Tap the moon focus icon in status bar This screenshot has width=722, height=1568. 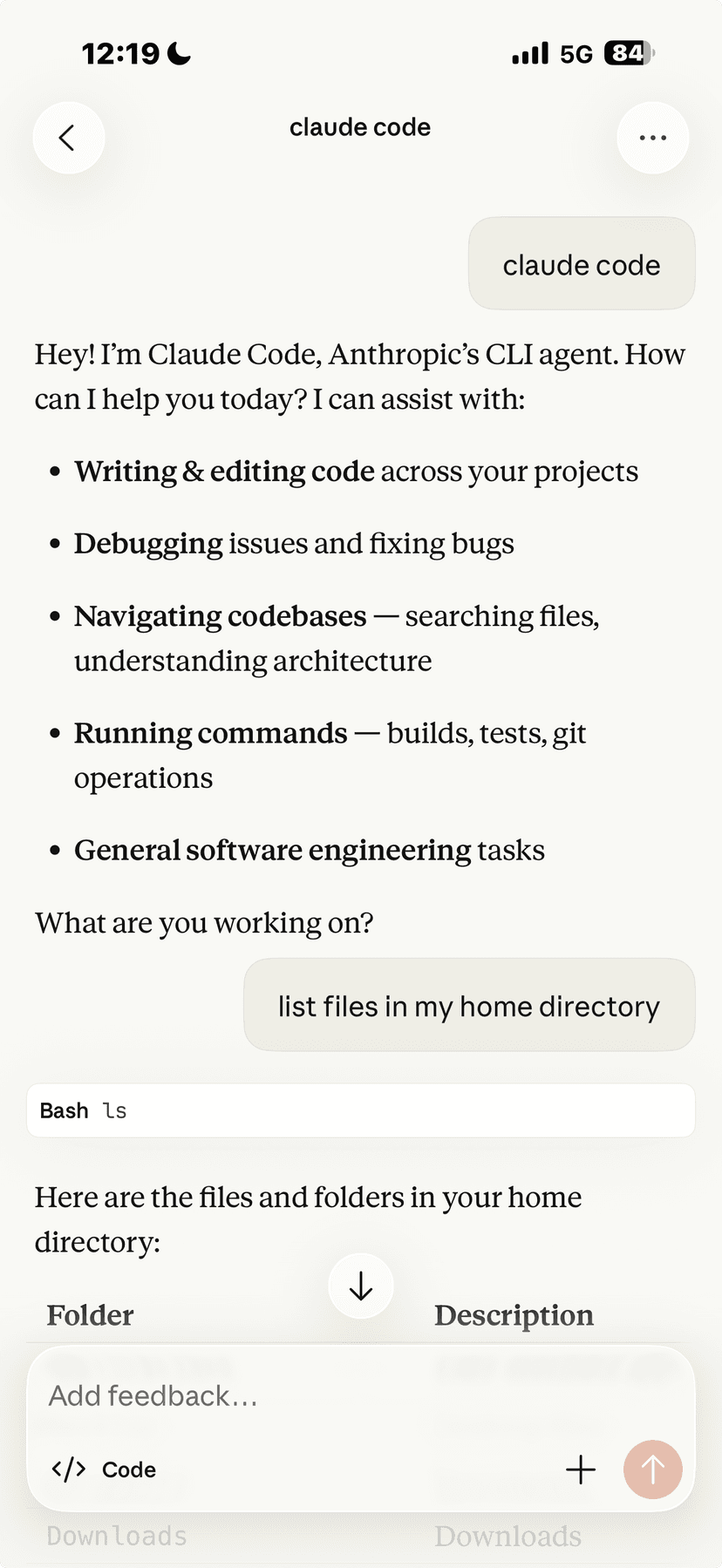[x=180, y=54]
